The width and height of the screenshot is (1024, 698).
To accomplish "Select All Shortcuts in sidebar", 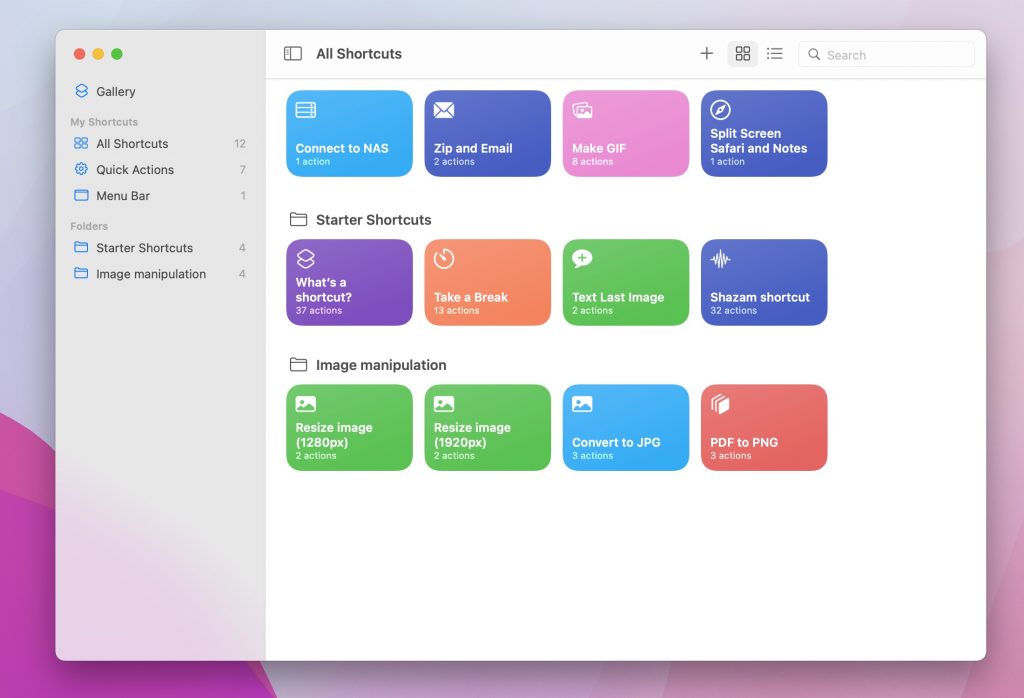I will [x=132, y=144].
